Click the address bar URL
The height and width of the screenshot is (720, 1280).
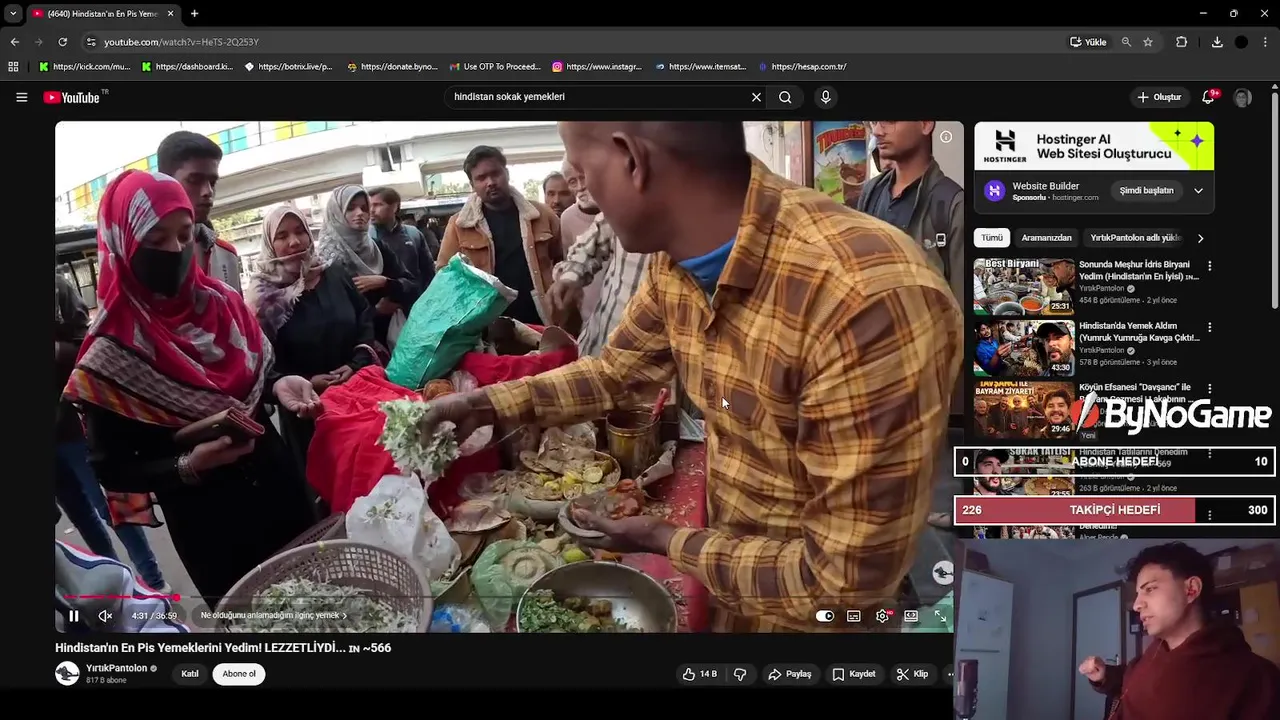click(x=181, y=42)
